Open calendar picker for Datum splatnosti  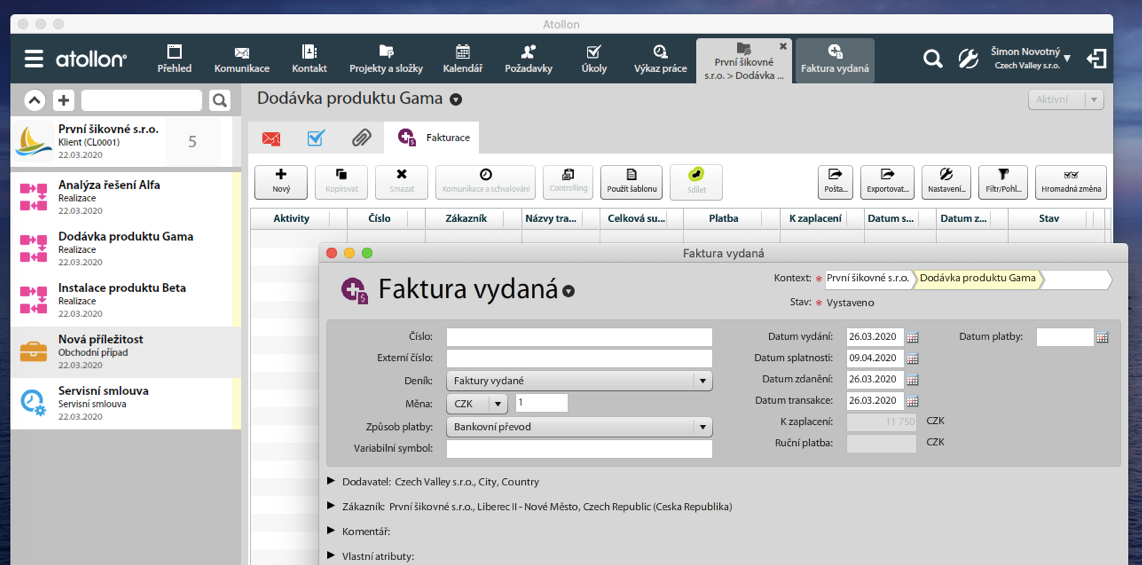[x=912, y=359]
